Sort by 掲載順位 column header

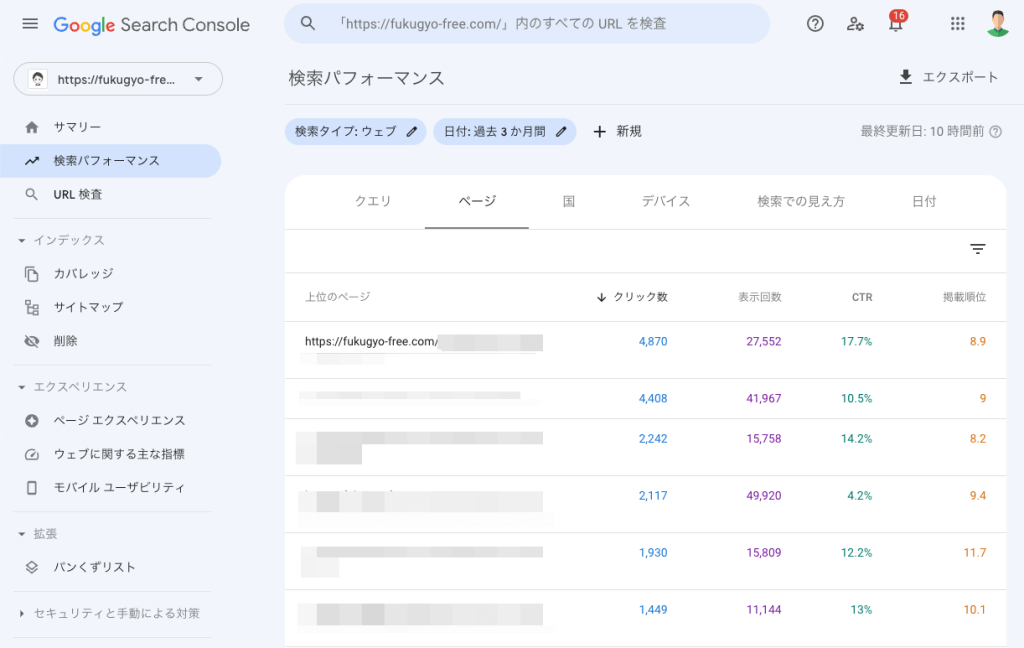point(965,297)
